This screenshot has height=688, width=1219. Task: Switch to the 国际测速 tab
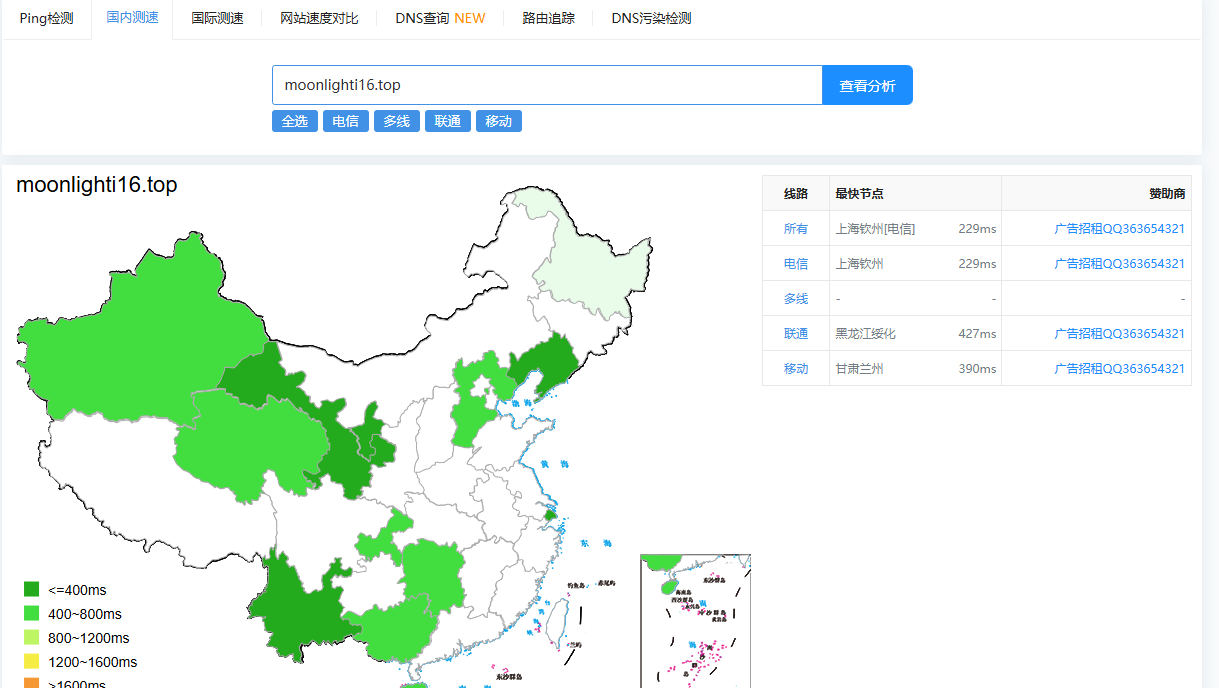(x=217, y=18)
